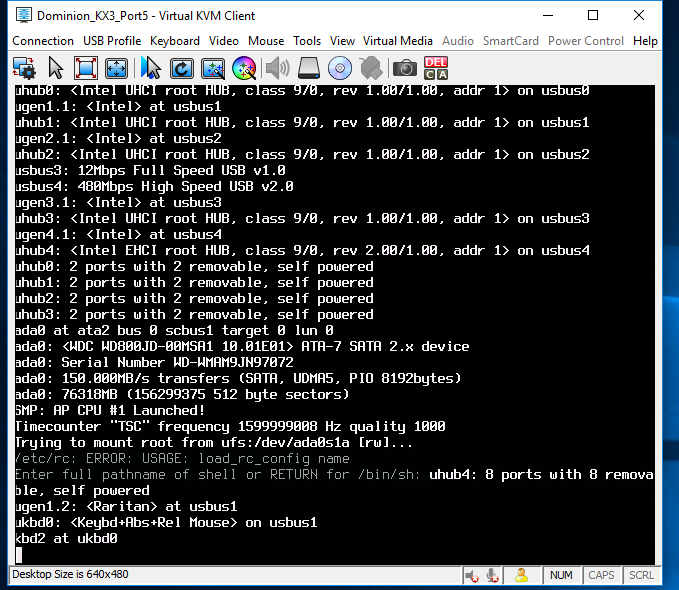Open the Color Calibration wheel icon
The image size is (679, 590).
[243, 68]
